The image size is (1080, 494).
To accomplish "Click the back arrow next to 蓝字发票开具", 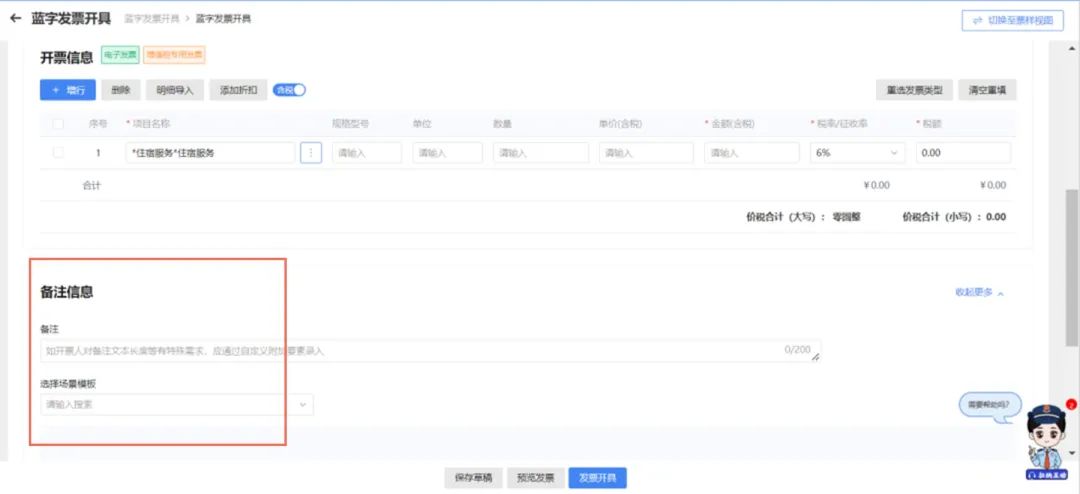I will point(15,18).
